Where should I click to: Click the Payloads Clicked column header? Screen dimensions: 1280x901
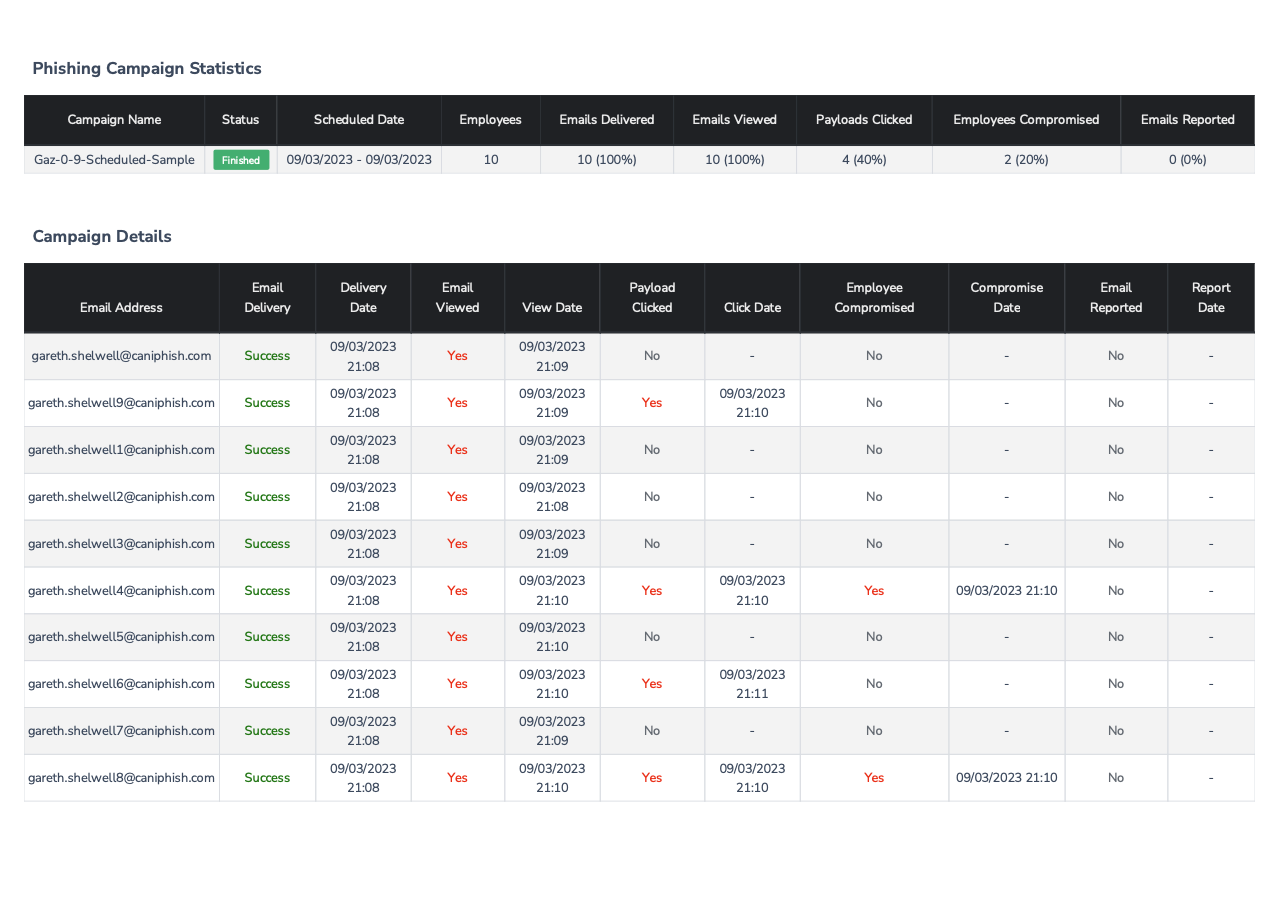[864, 120]
